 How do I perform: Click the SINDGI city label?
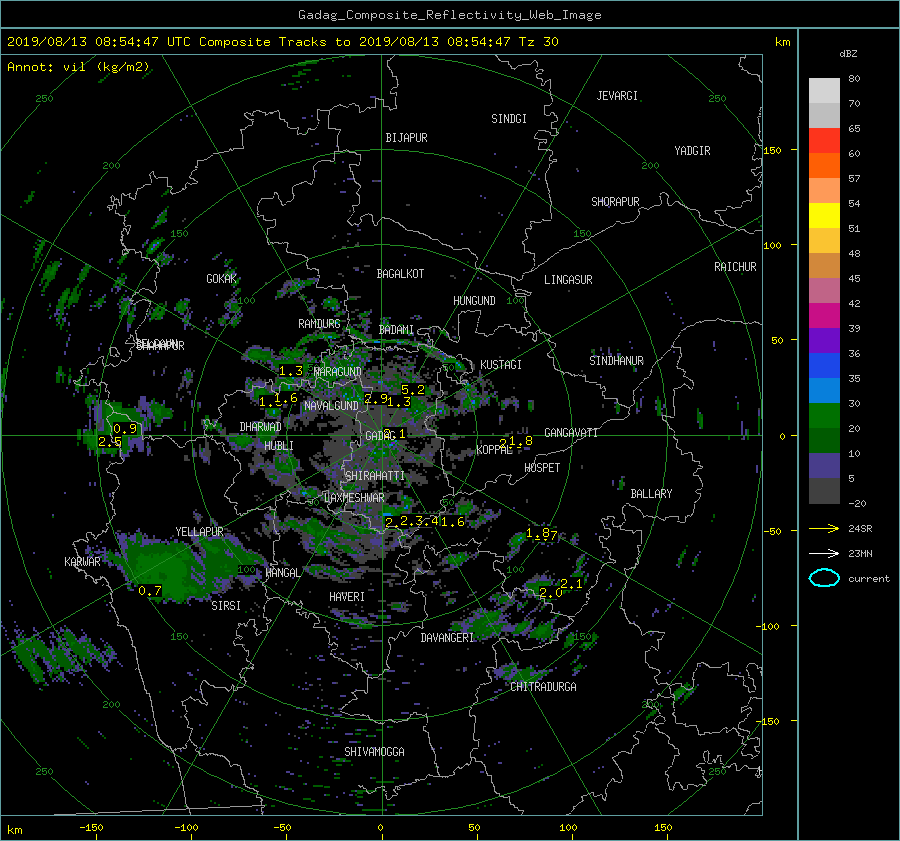pyautogui.click(x=509, y=119)
